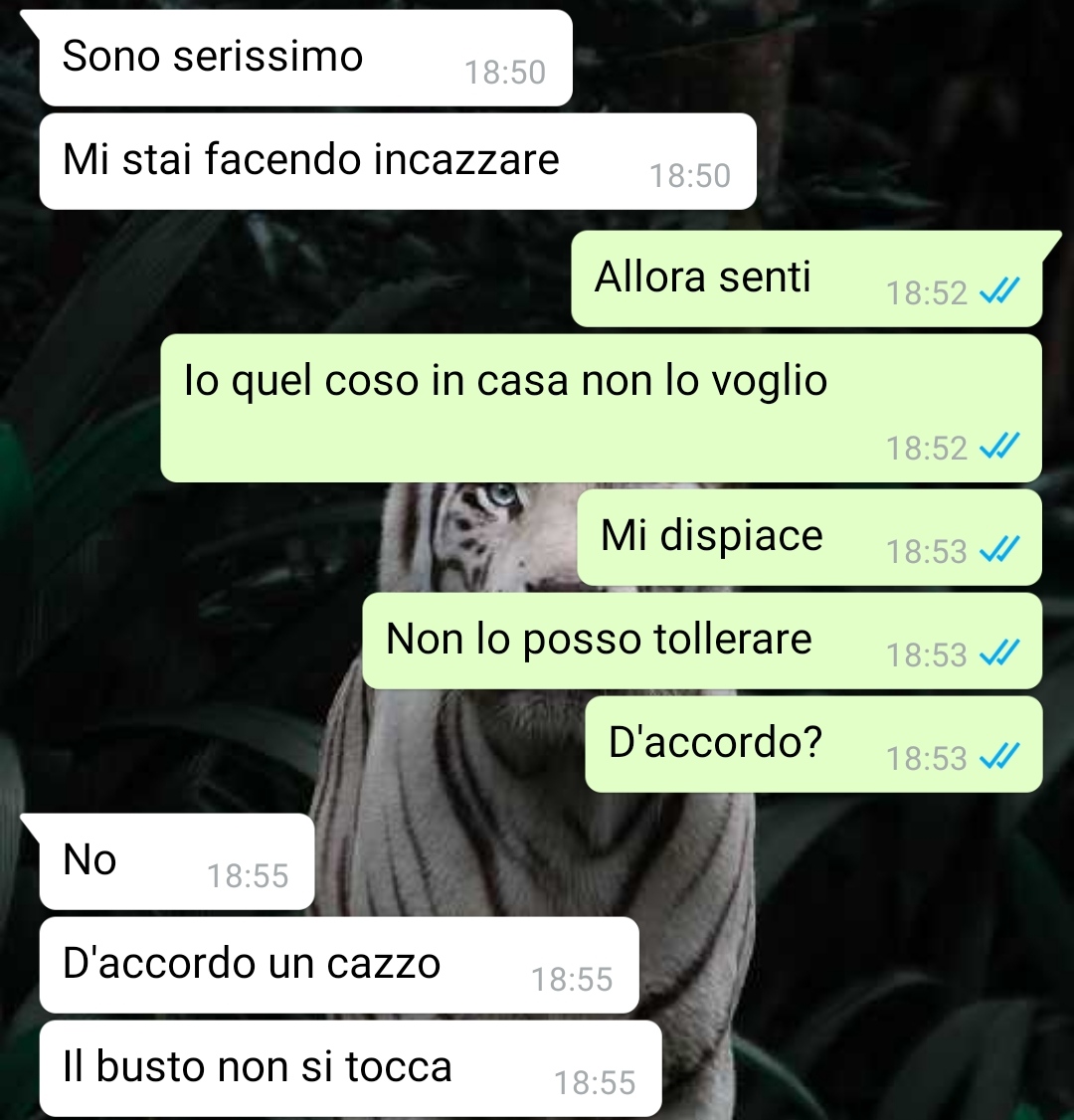Tap read receipt ticks next to 'Mi dispiace'

[999, 549]
